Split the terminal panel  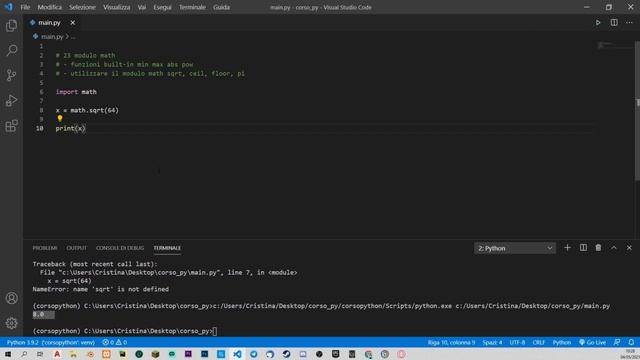click(583, 248)
